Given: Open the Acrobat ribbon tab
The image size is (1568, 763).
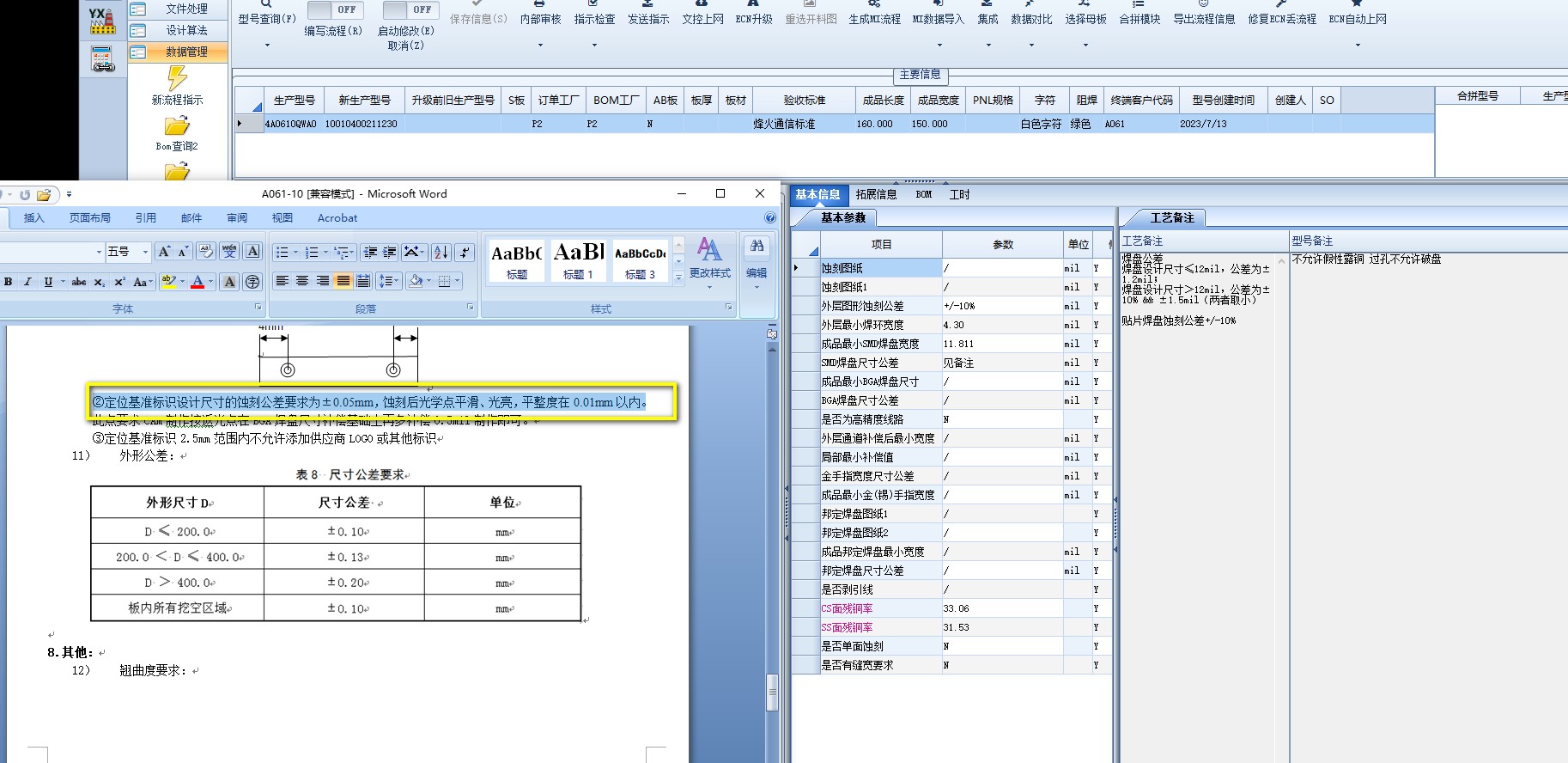Looking at the screenshot, I should (x=337, y=218).
